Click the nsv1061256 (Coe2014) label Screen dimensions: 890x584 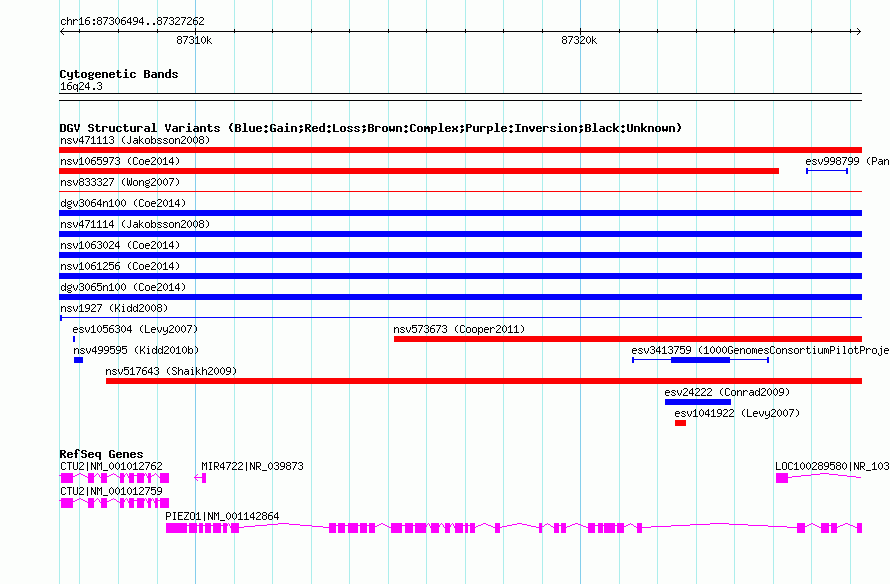120,266
